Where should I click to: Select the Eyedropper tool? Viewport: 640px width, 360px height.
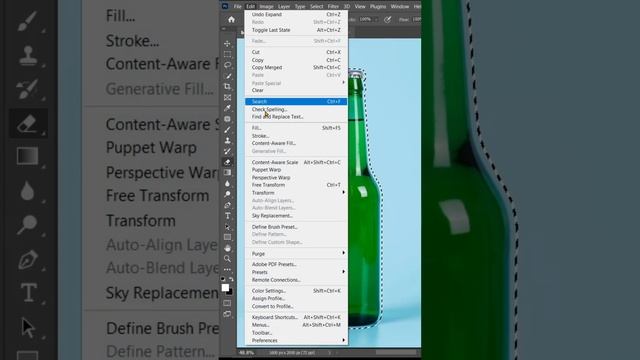[227, 108]
